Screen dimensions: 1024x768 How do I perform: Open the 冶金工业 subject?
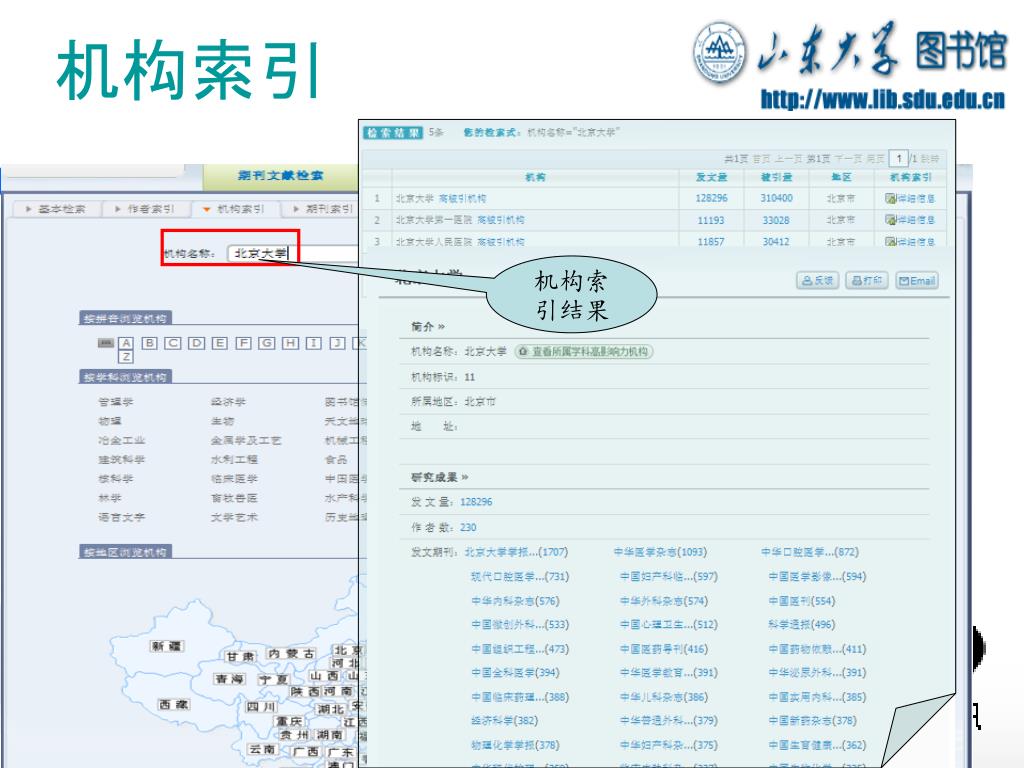pos(121,440)
